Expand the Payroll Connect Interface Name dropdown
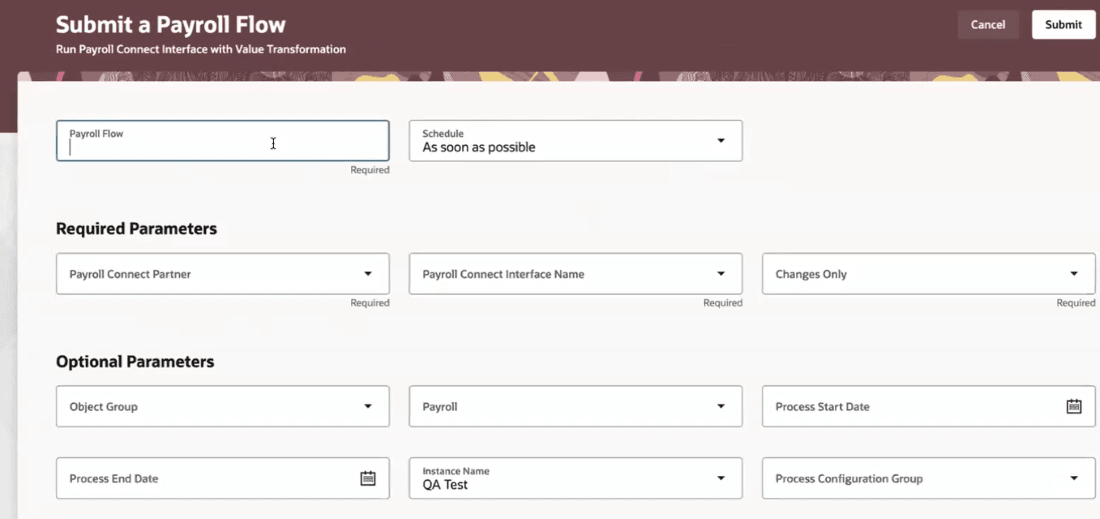Image resolution: width=1100 pixels, height=519 pixels. coord(575,274)
